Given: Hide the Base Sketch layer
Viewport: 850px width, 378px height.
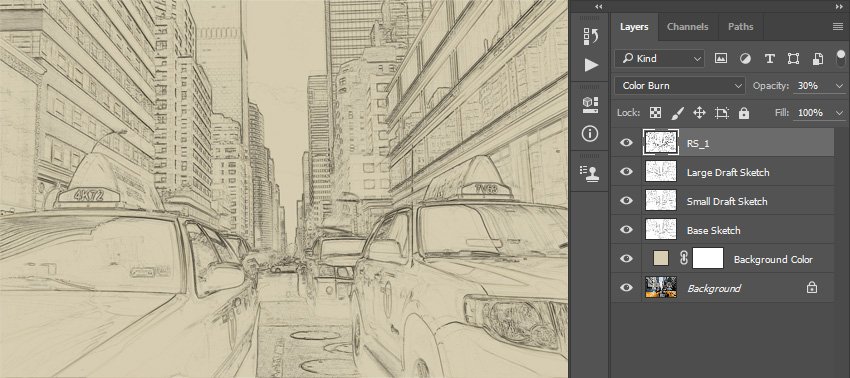Looking at the screenshot, I should [x=626, y=229].
